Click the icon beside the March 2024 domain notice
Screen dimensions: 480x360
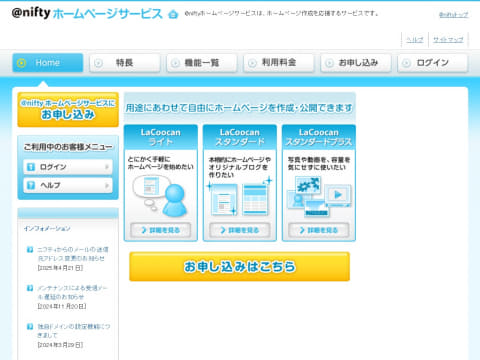30,326
